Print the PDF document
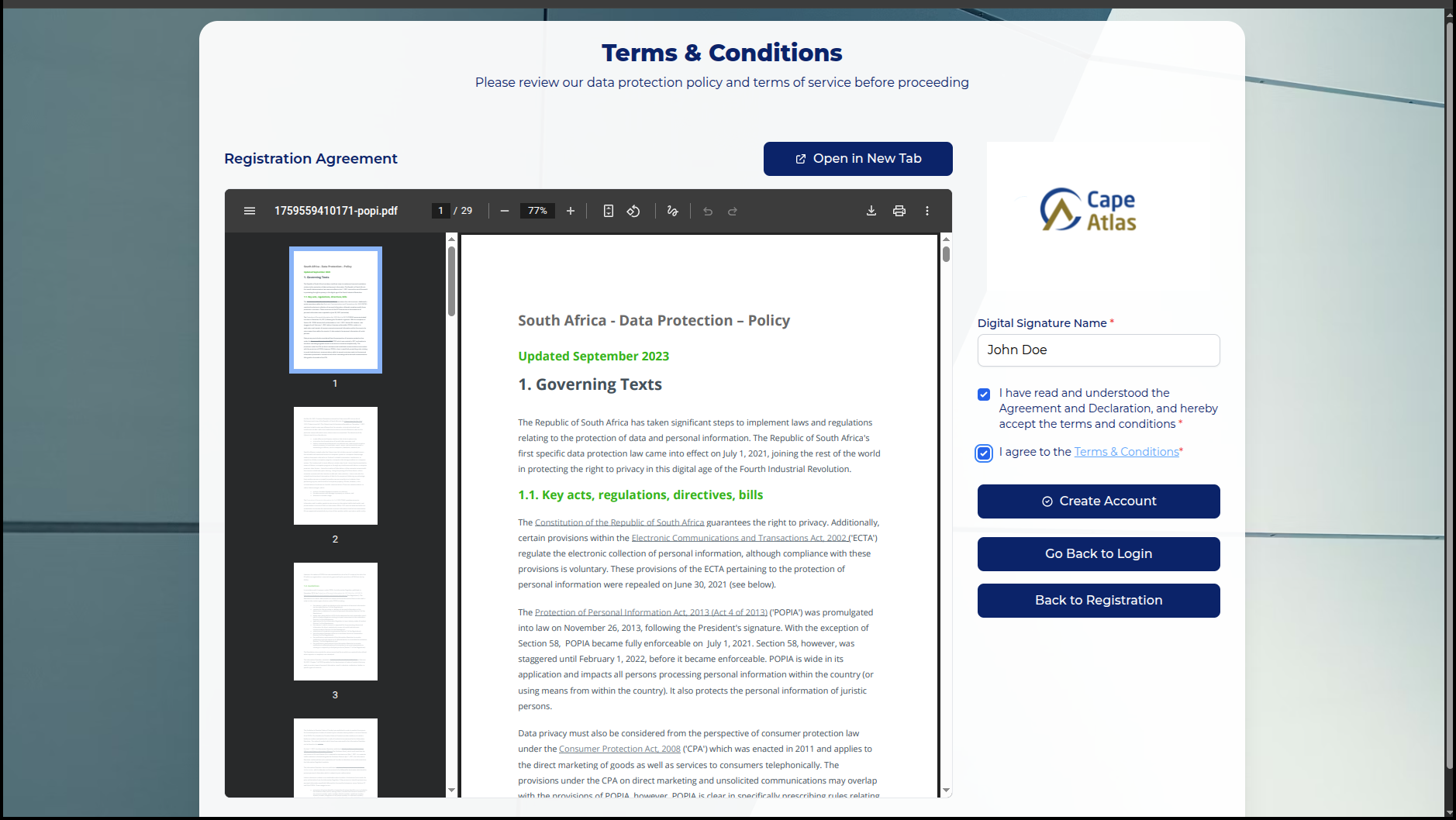The image size is (1456, 820). click(899, 211)
